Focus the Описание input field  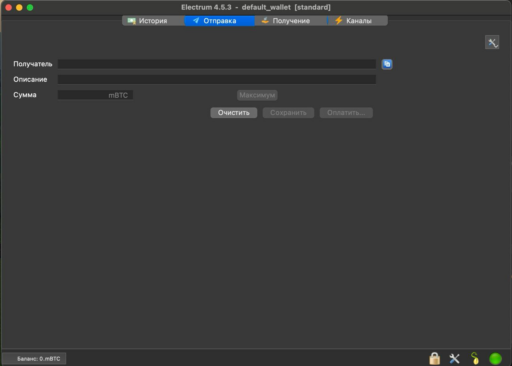tap(217, 79)
